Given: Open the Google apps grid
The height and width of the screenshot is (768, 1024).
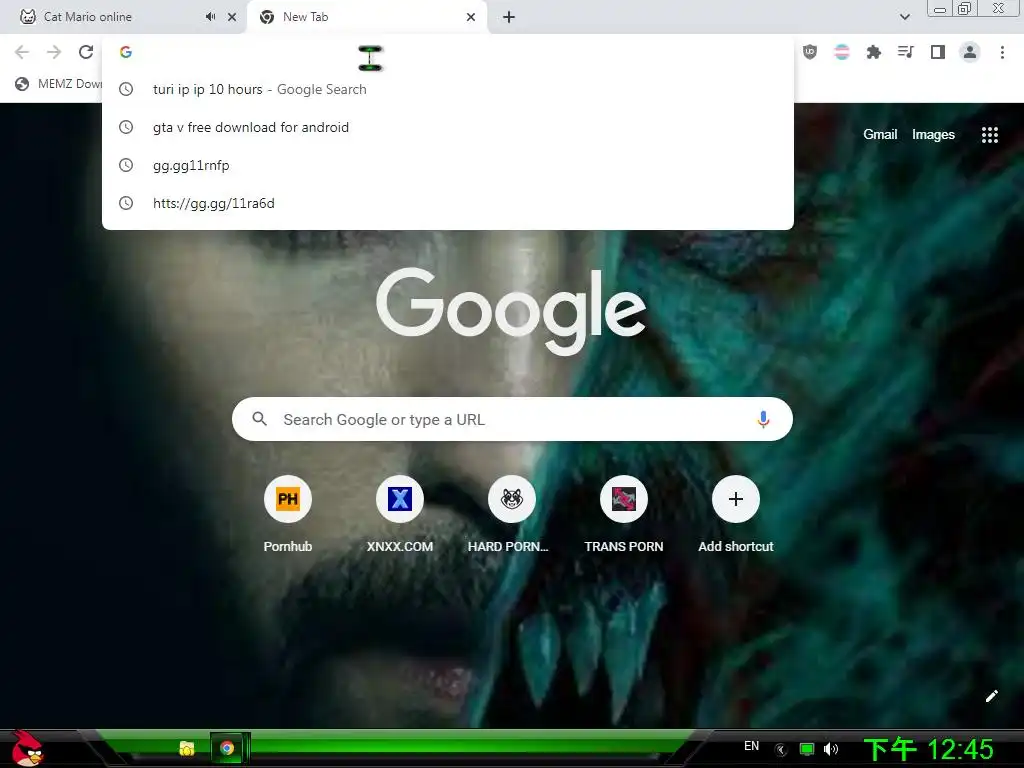Looking at the screenshot, I should (989, 135).
